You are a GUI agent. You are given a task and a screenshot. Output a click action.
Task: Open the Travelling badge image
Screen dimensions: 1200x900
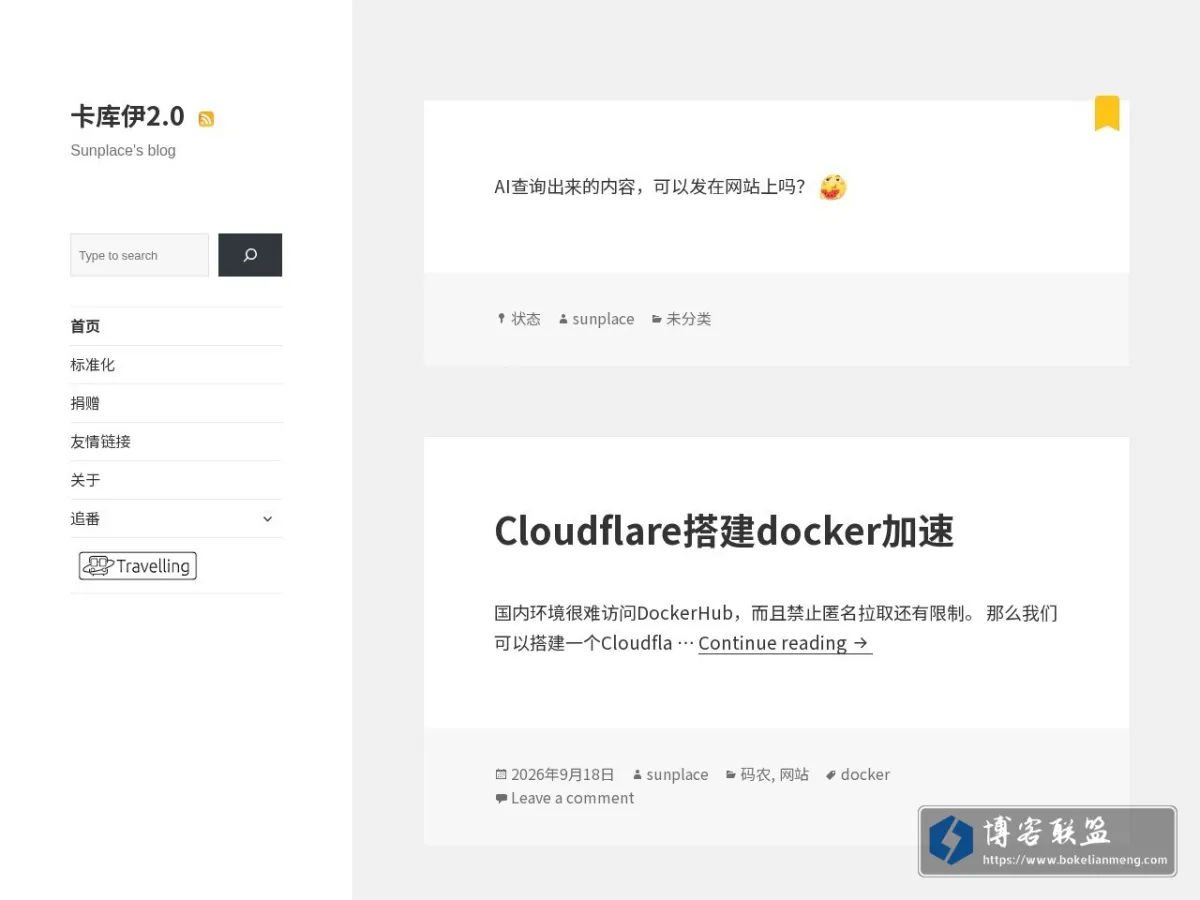coord(138,566)
